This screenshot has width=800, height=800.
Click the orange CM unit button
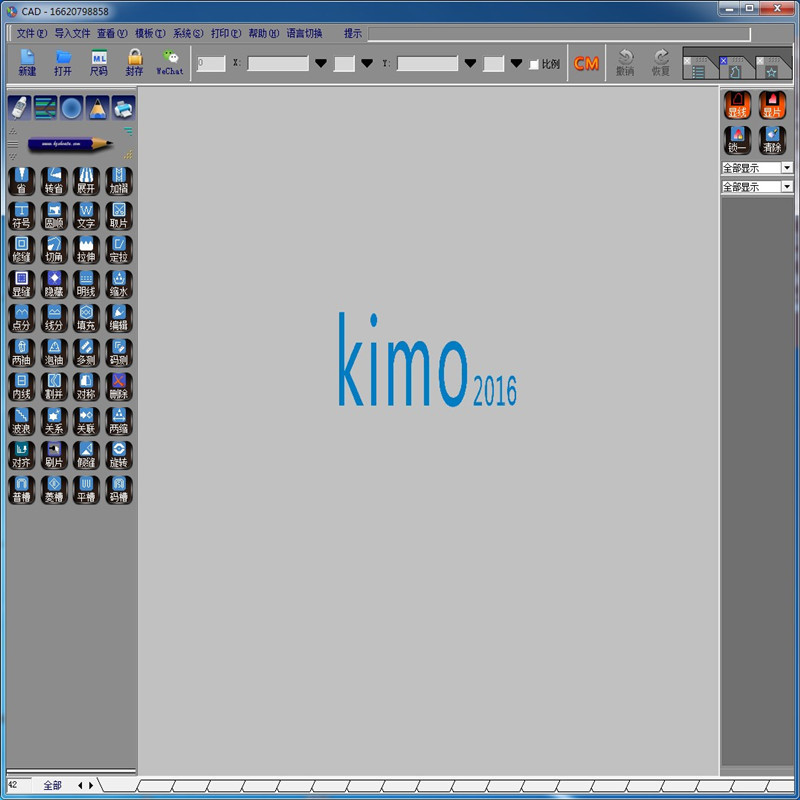click(586, 64)
